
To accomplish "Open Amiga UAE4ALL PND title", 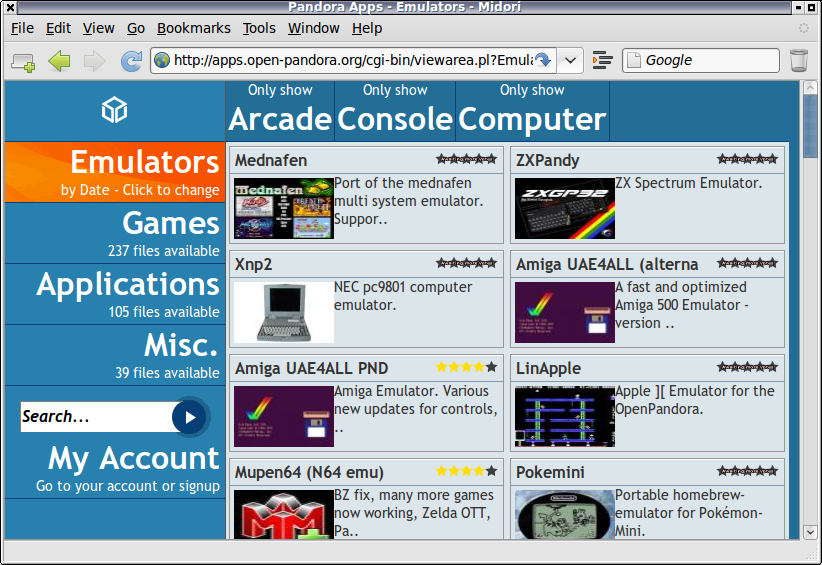I will [x=311, y=368].
